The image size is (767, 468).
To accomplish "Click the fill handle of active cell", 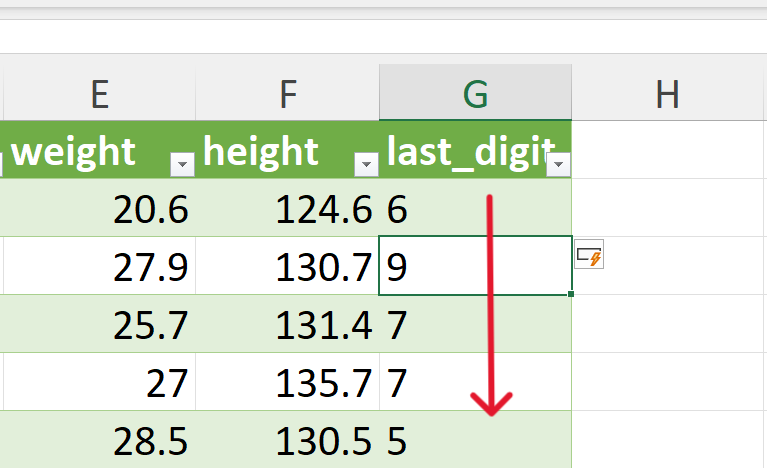I will coord(571,294).
